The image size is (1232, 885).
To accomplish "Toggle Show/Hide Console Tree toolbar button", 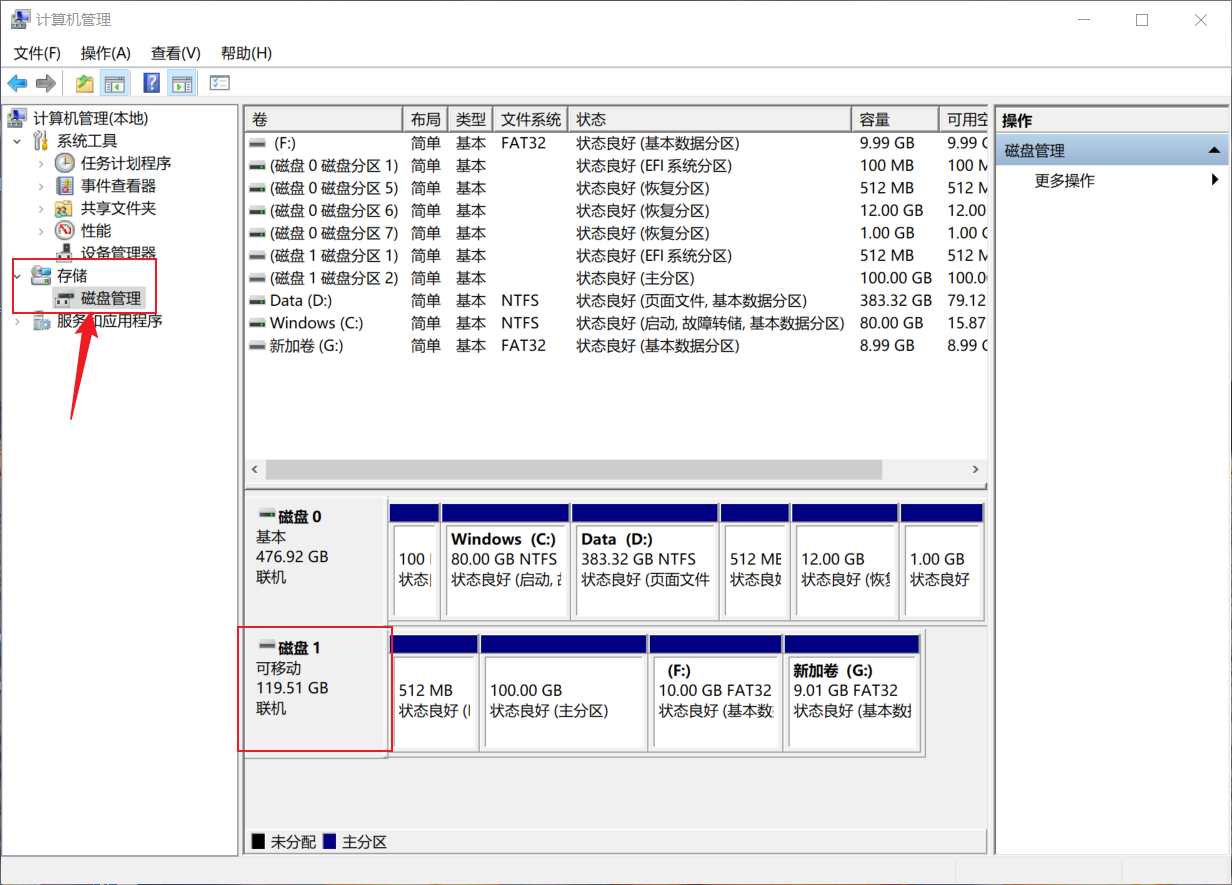I will pos(115,83).
